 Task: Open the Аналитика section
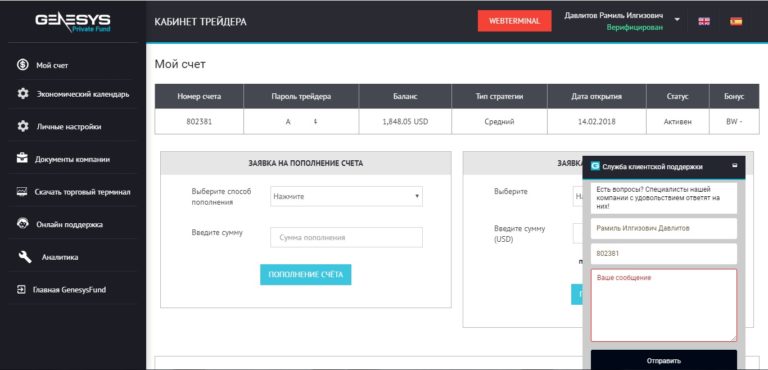pos(60,257)
